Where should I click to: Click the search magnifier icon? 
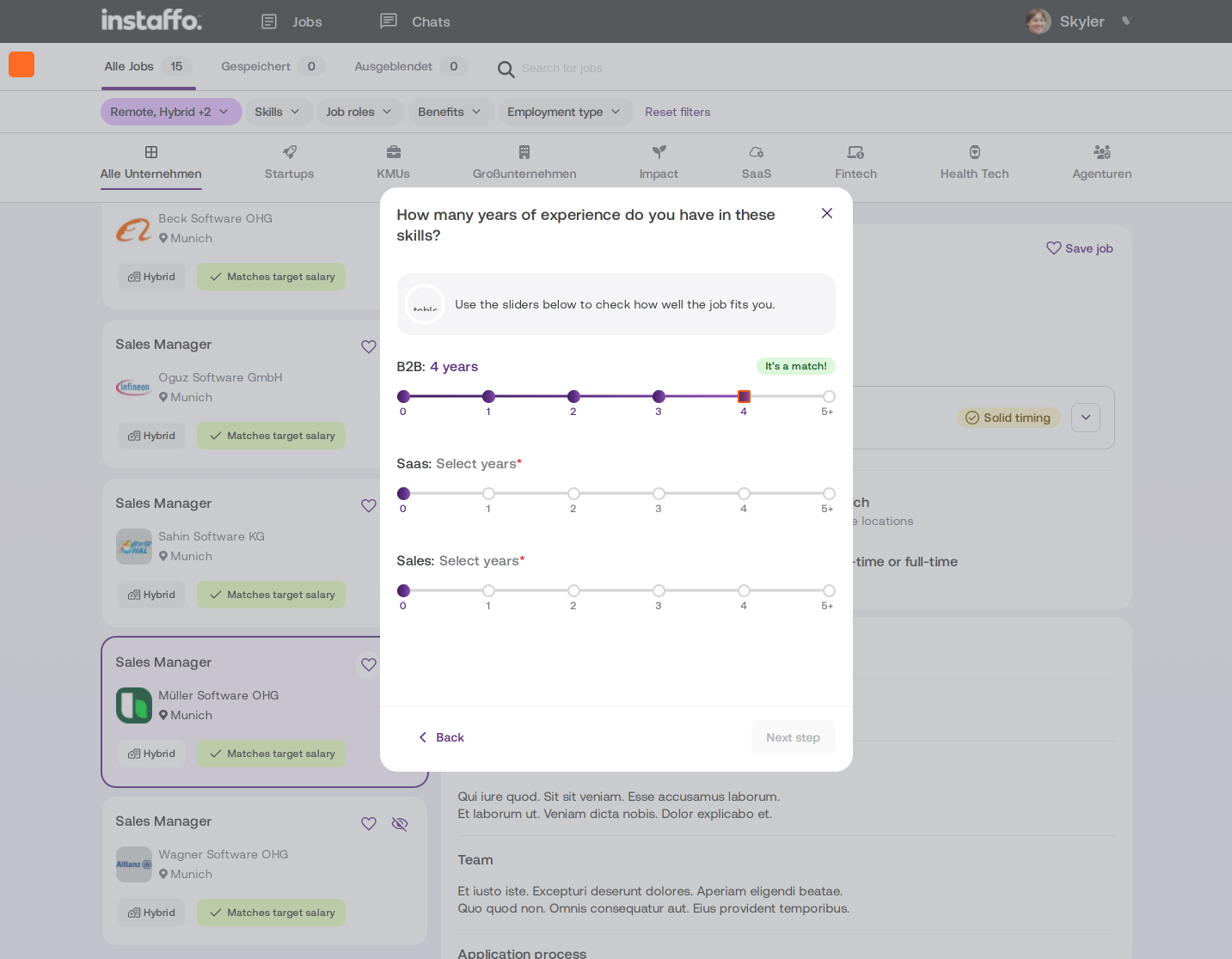point(506,70)
